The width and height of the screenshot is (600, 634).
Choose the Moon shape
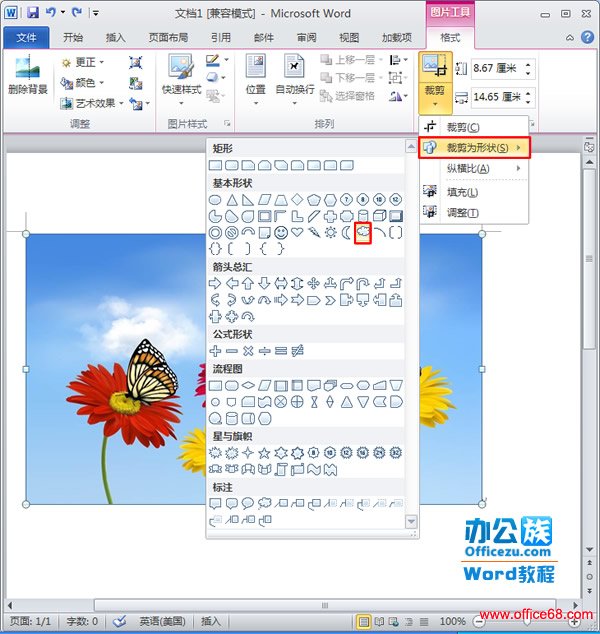tap(346, 232)
